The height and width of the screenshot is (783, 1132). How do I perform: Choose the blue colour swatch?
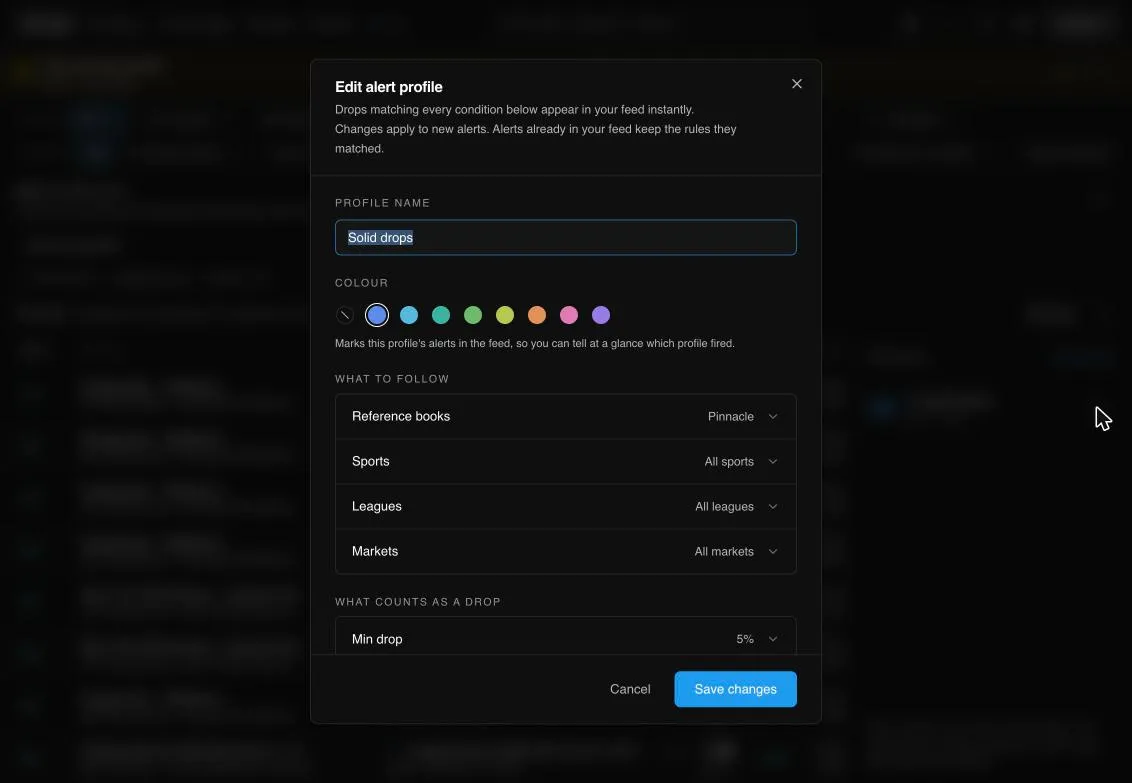point(377,315)
